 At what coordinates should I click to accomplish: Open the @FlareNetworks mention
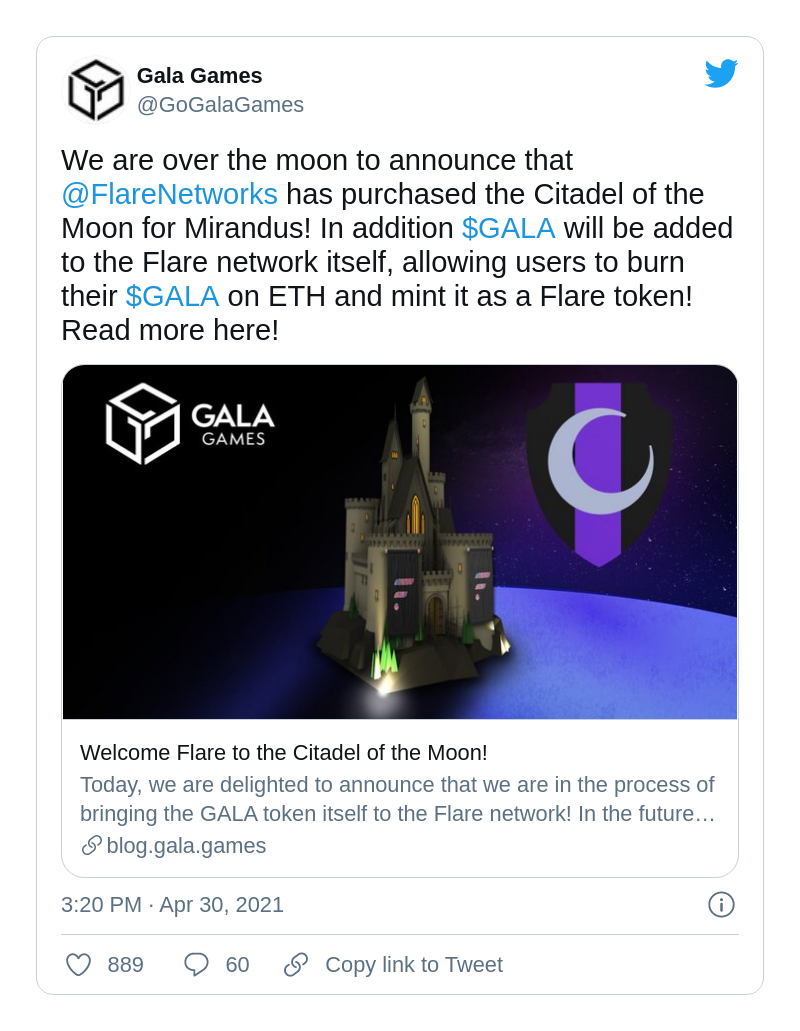pyautogui.click(x=169, y=194)
